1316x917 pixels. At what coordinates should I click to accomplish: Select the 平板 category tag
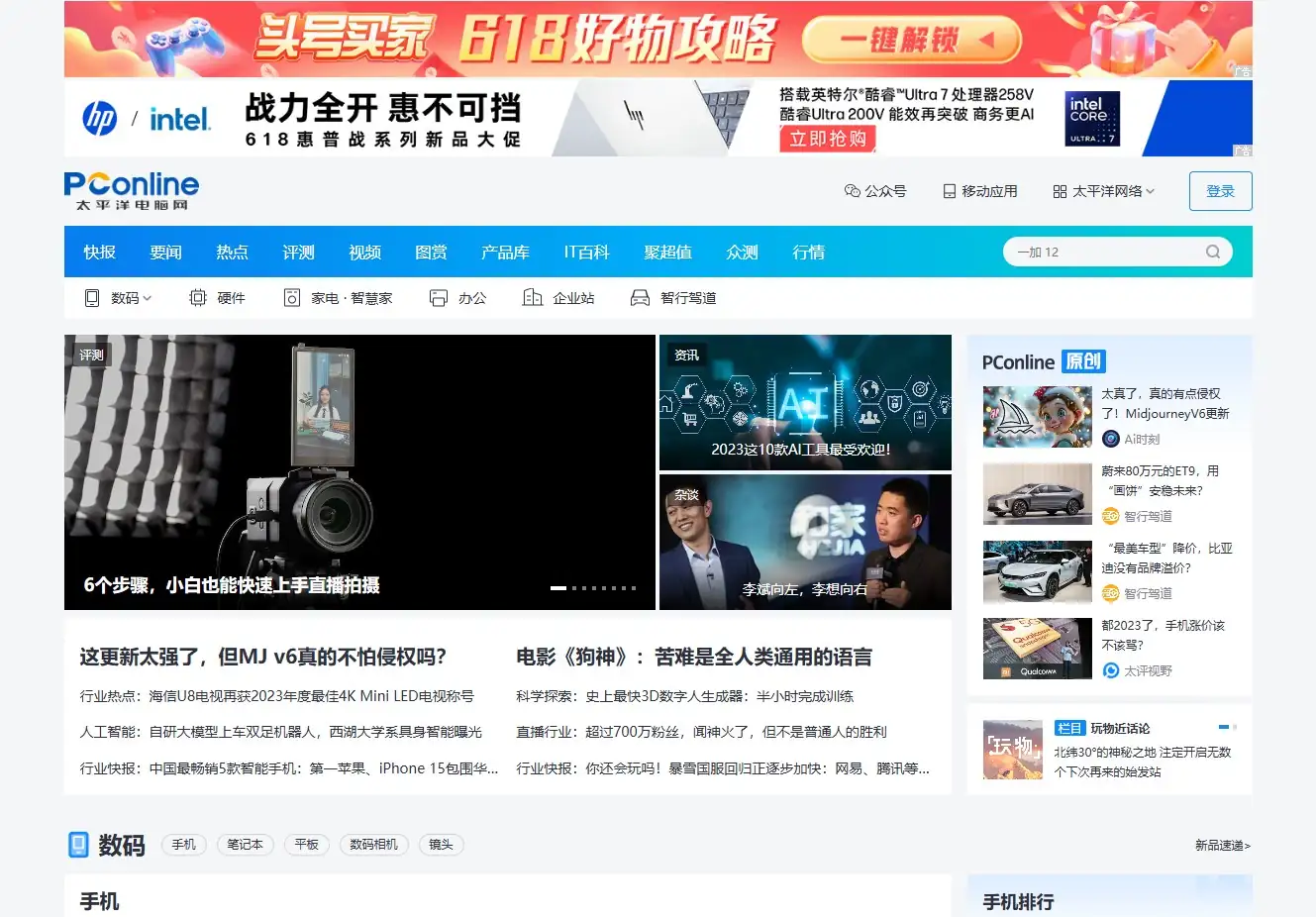(x=307, y=845)
